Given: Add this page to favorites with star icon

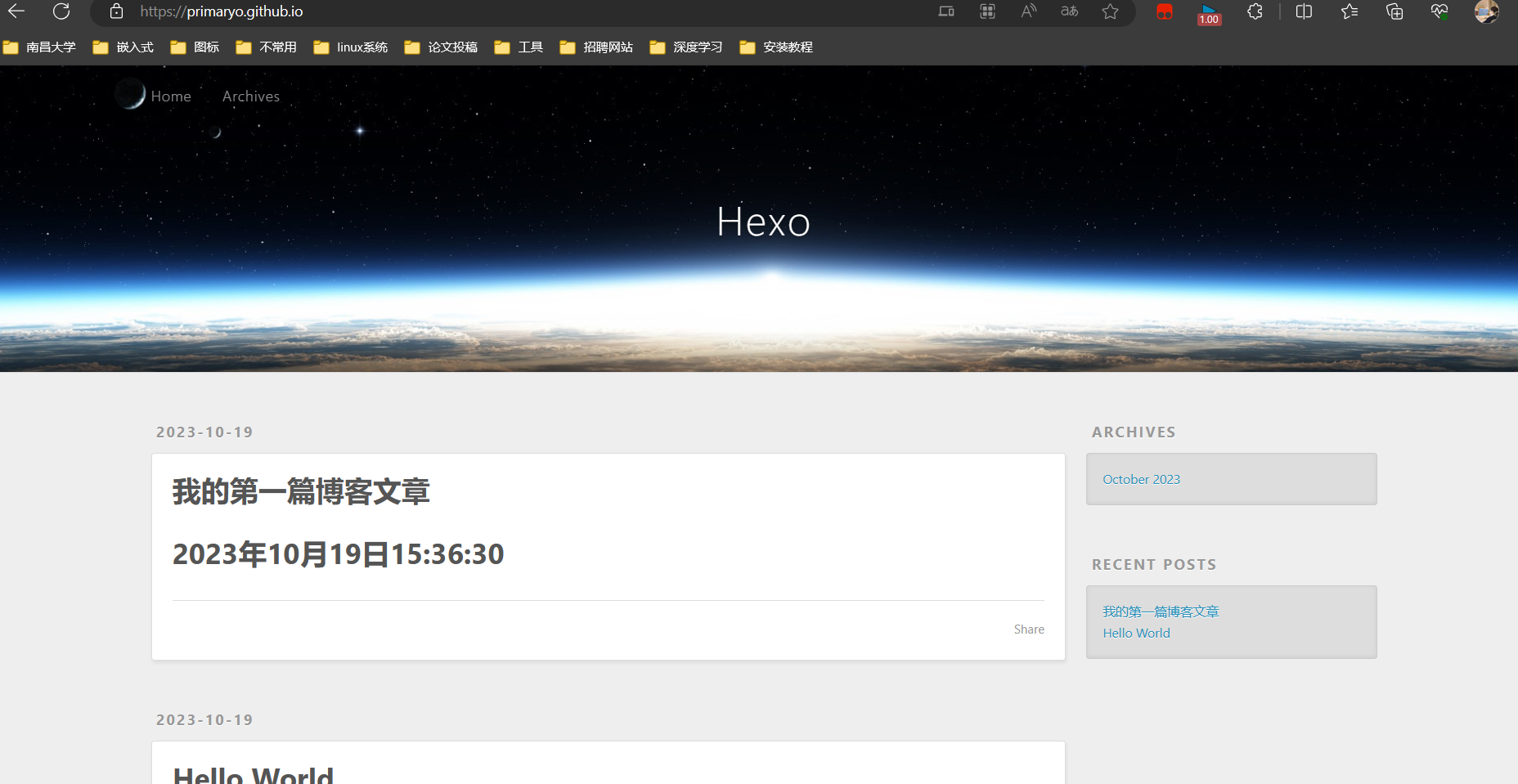Looking at the screenshot, I should [1110, 11].
